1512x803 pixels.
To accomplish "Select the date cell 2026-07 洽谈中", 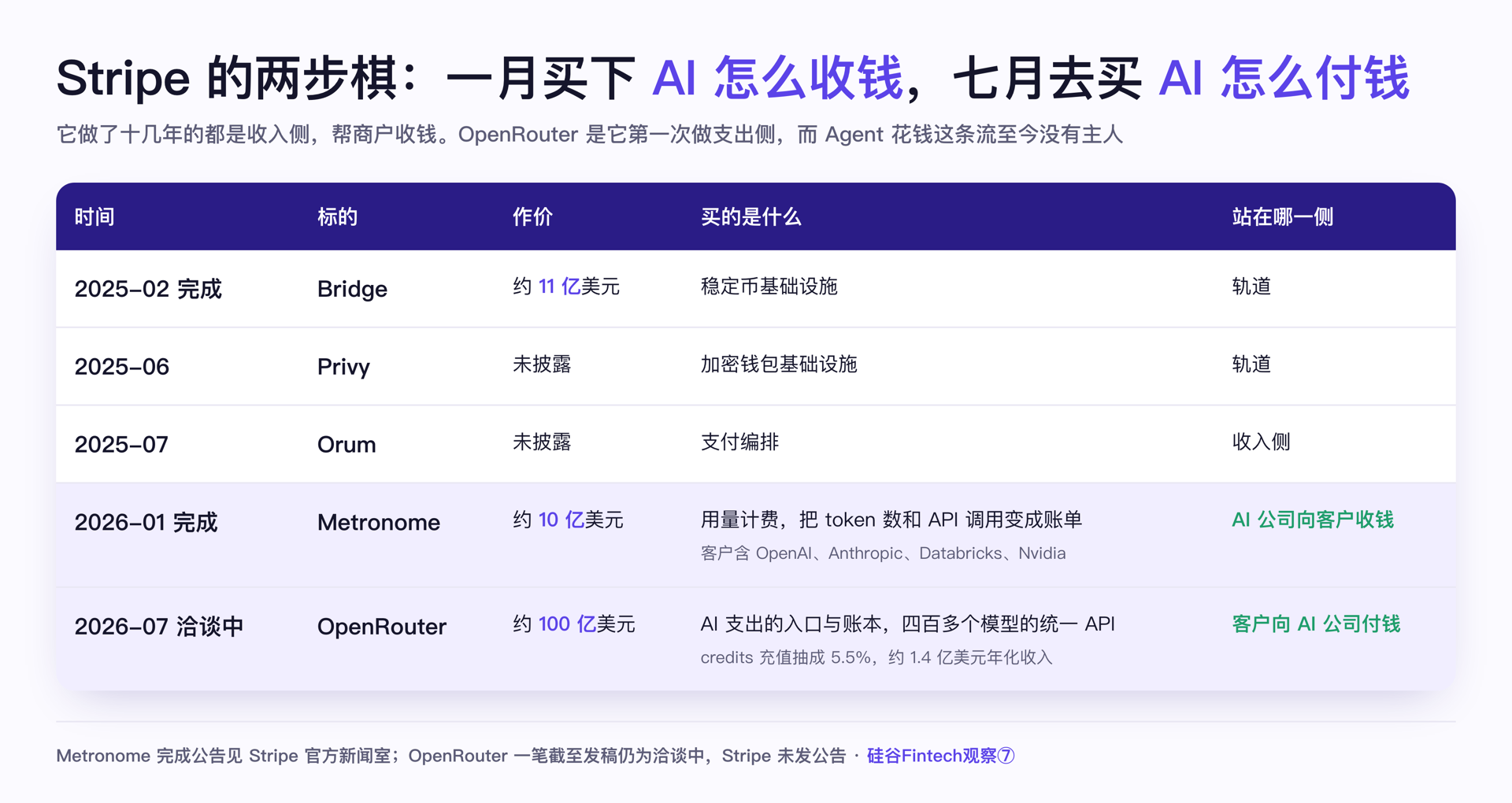I will point(159,627).
